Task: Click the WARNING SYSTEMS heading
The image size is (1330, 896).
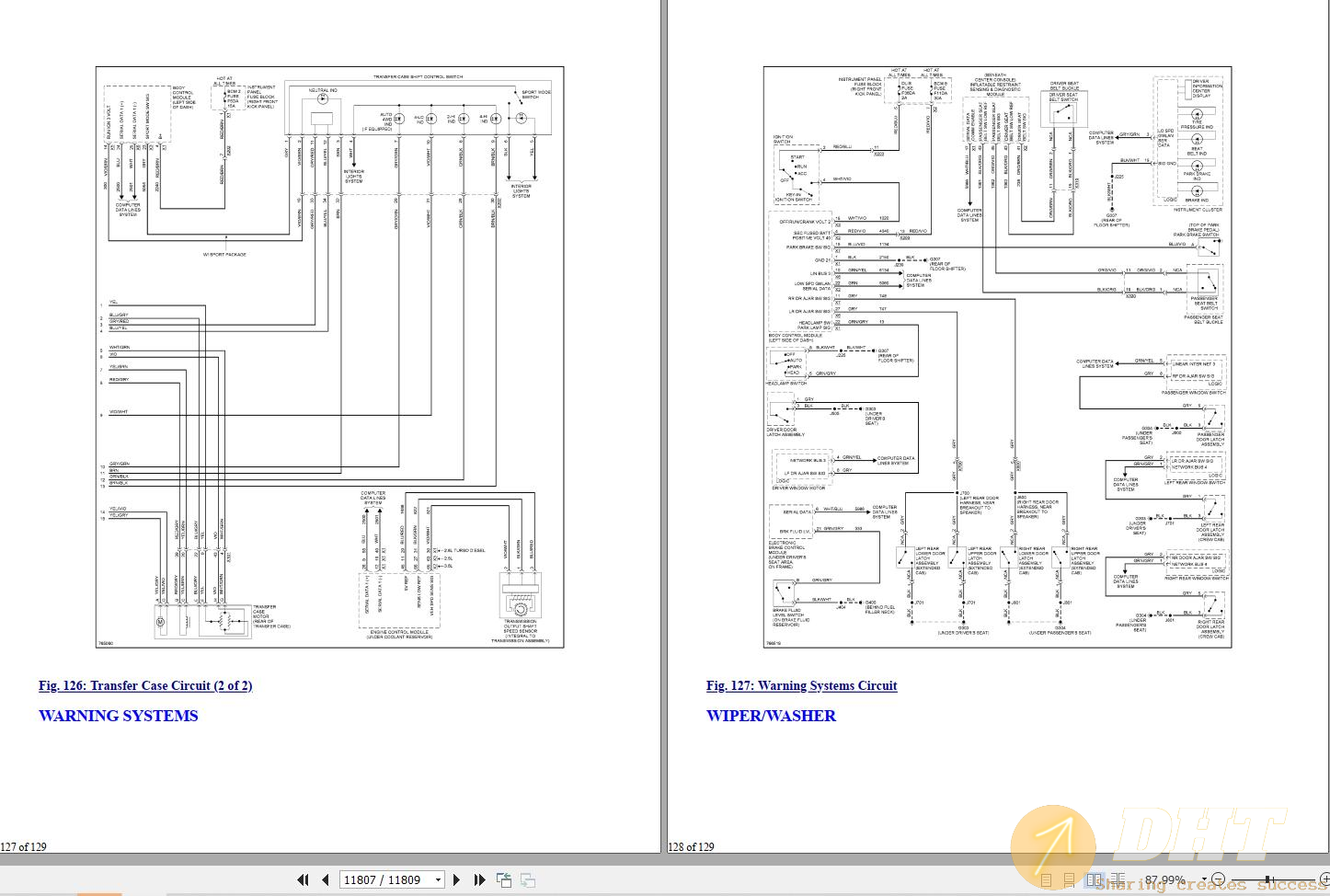Action: click(x=118, y=716)
